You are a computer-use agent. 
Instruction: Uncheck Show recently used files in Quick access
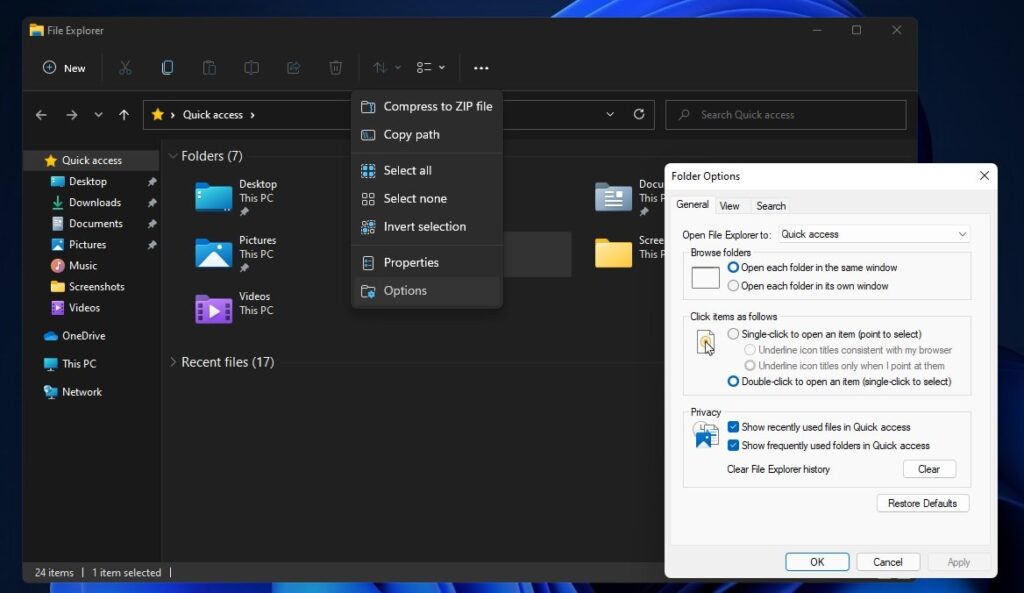(734, 427)
